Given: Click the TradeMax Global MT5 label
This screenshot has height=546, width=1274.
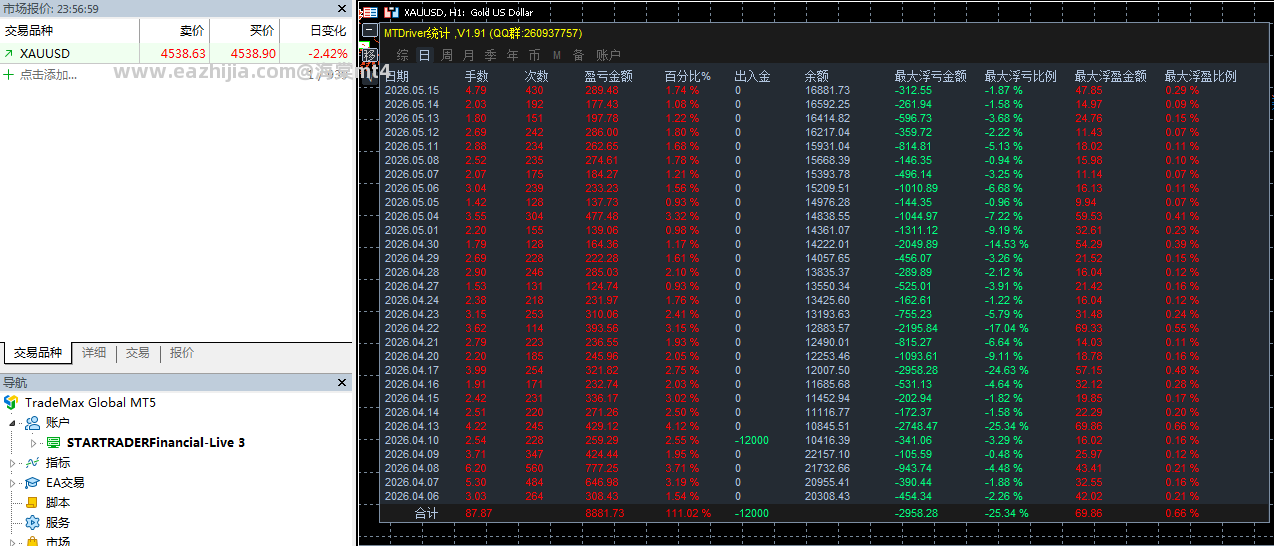Looking at the screenshot, I should (91, 402).
